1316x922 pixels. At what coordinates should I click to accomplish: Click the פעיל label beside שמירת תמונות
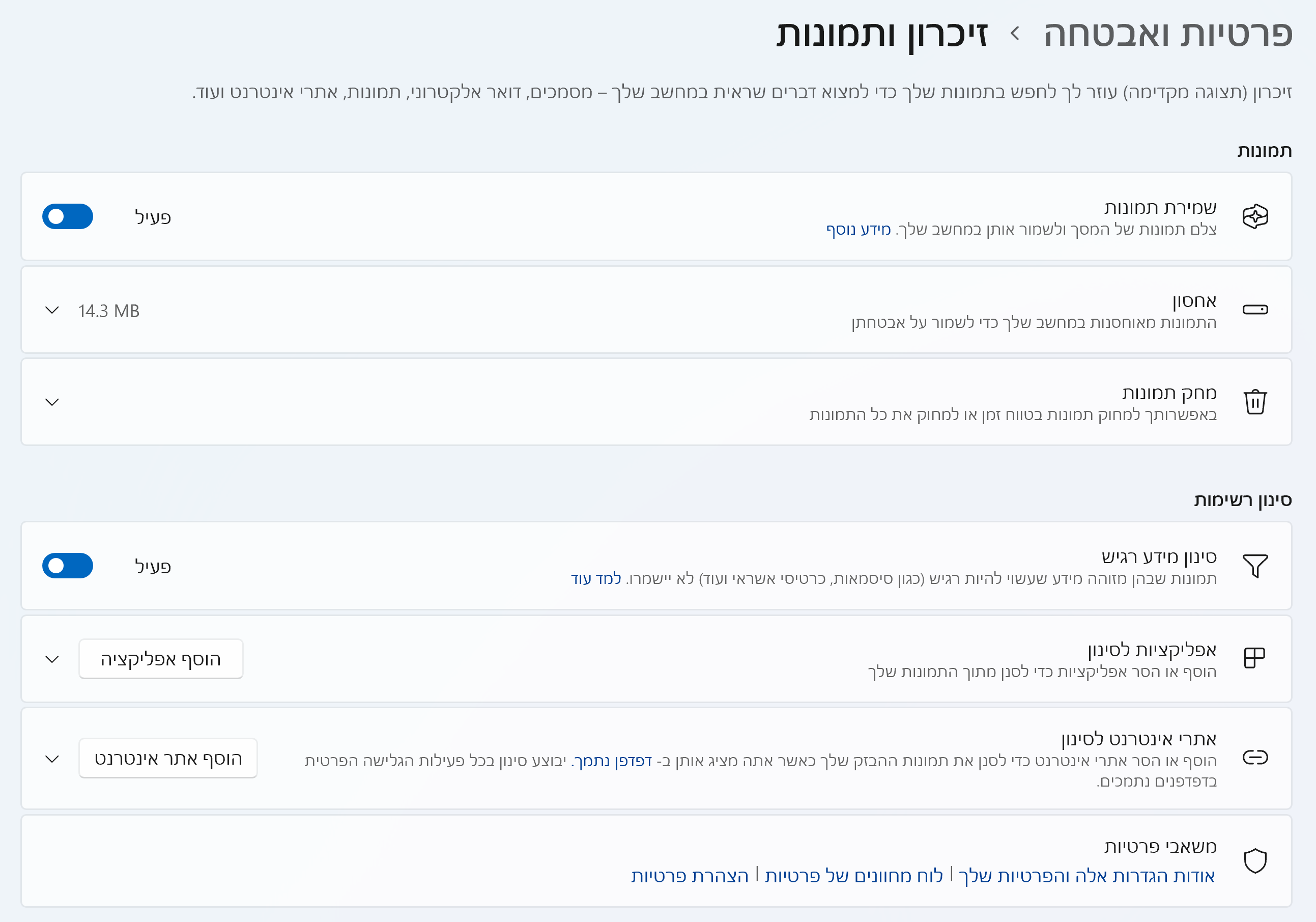click(153, 217)
